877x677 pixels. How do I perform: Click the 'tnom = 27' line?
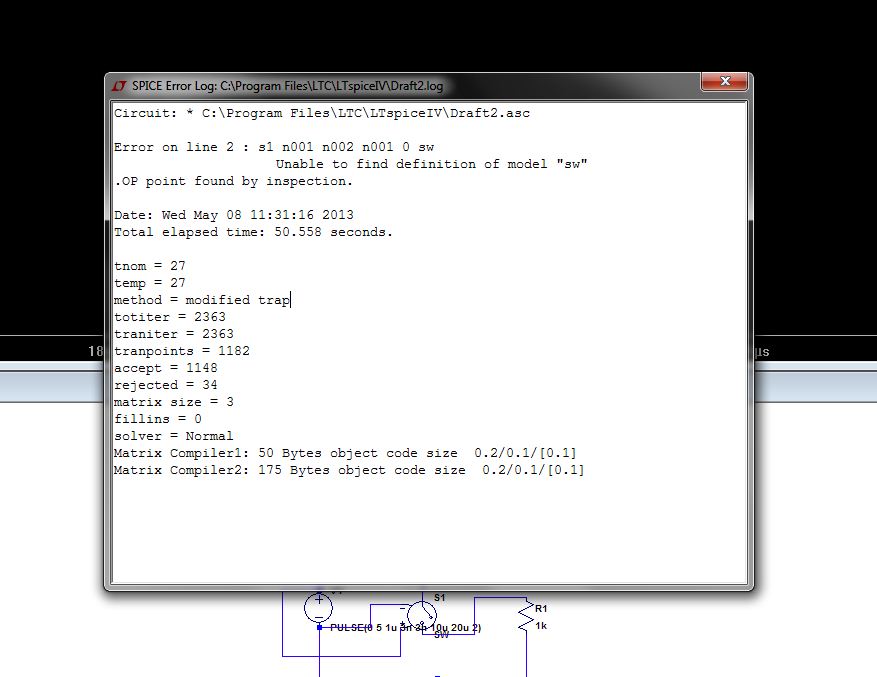(x=149, y=266)
